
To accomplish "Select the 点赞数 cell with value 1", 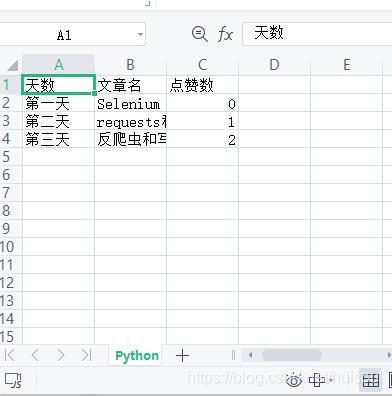I will tap(203, 121).
